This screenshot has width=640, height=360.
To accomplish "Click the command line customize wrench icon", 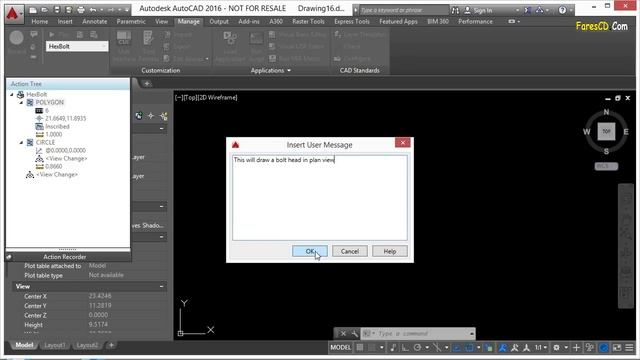I will click(x=354, y=334).
